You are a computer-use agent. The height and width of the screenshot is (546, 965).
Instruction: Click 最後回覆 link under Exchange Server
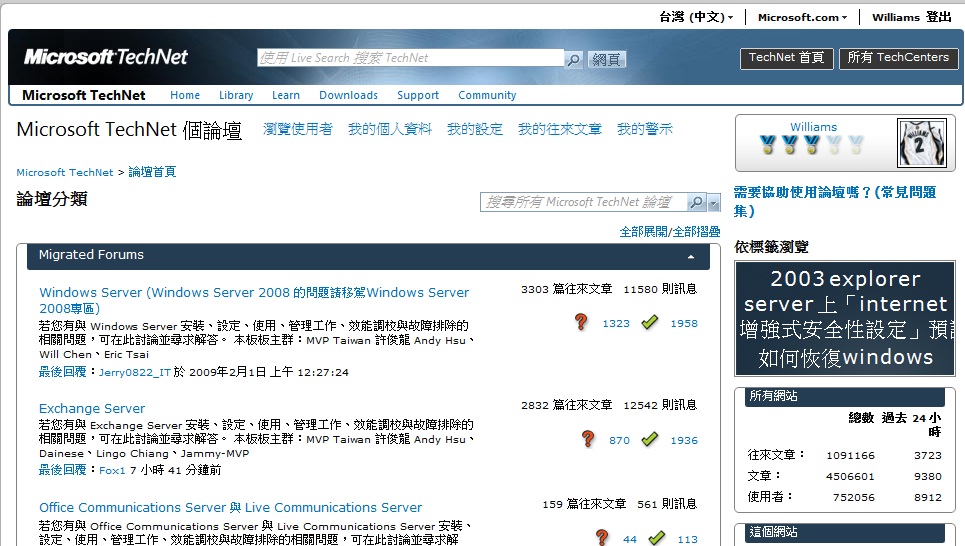(62, 470)
